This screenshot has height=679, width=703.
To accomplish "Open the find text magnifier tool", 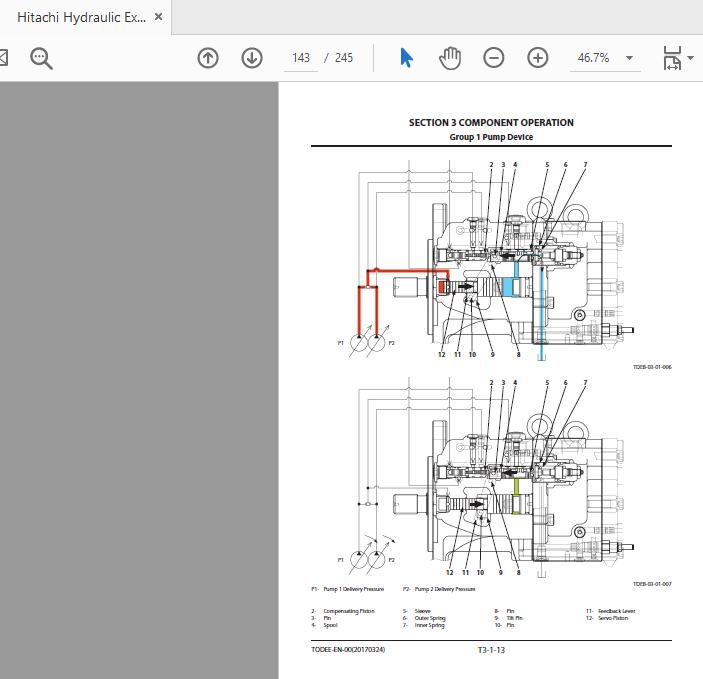I will click(41, 58).
